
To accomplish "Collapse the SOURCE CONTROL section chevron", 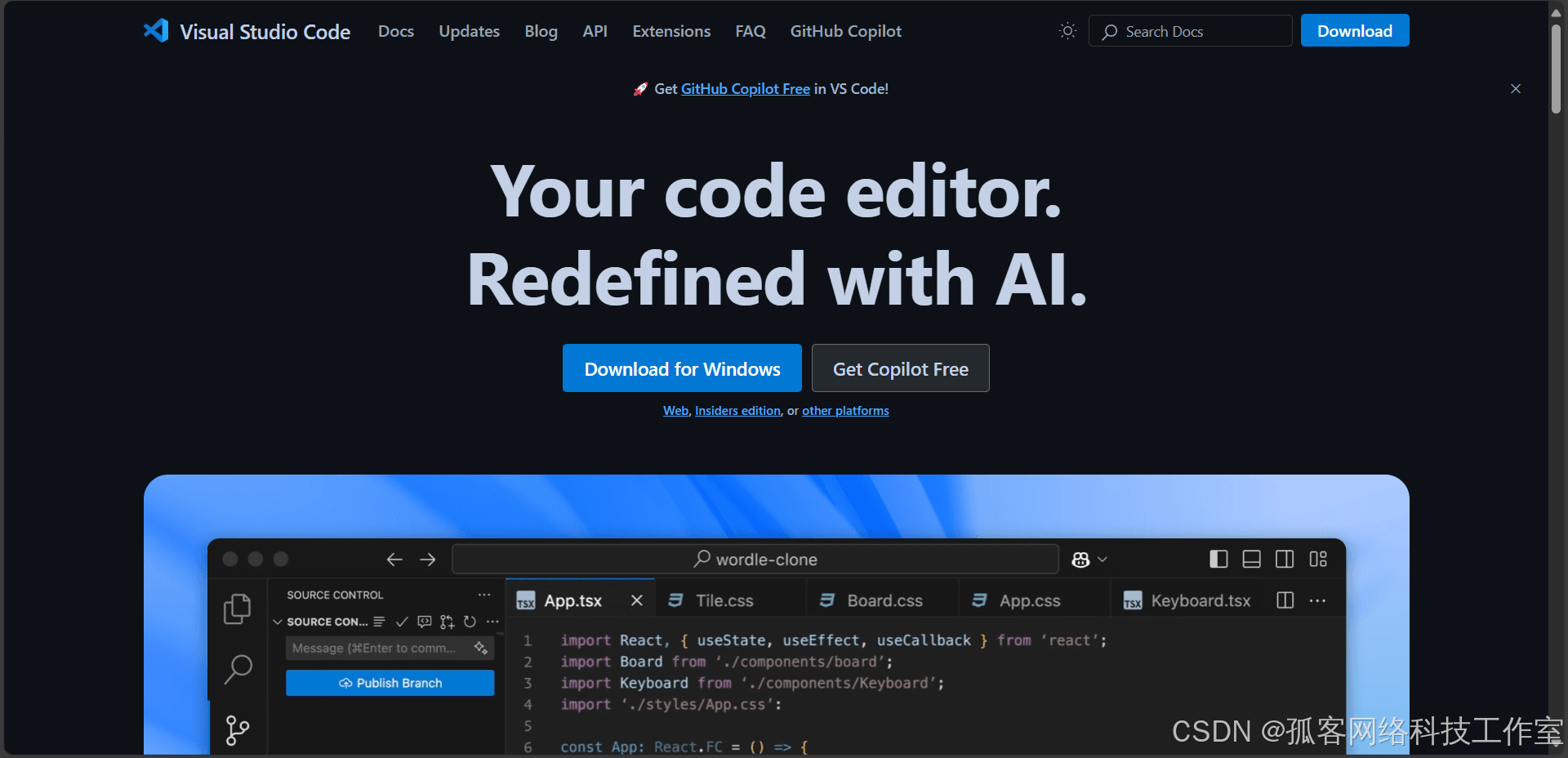I will pyautogui.click(x=277, y=622).
